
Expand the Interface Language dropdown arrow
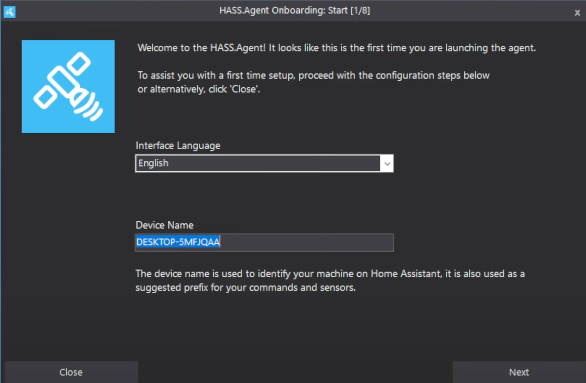point(387,164)
